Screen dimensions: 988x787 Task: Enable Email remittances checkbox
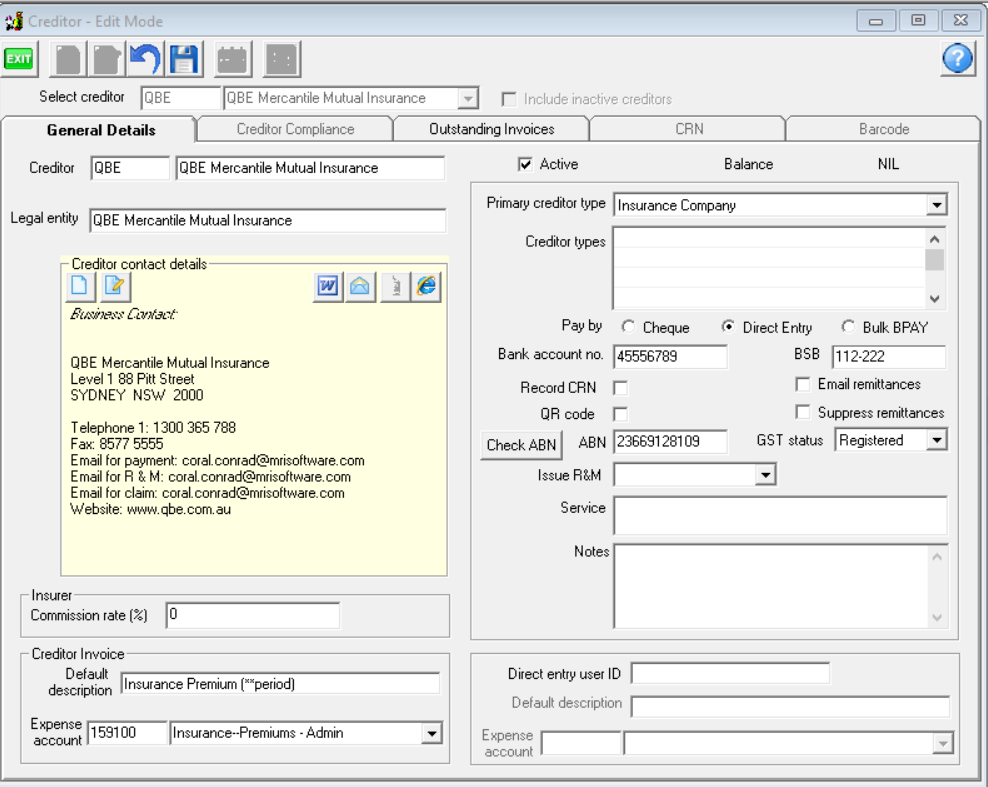point(803,384)
